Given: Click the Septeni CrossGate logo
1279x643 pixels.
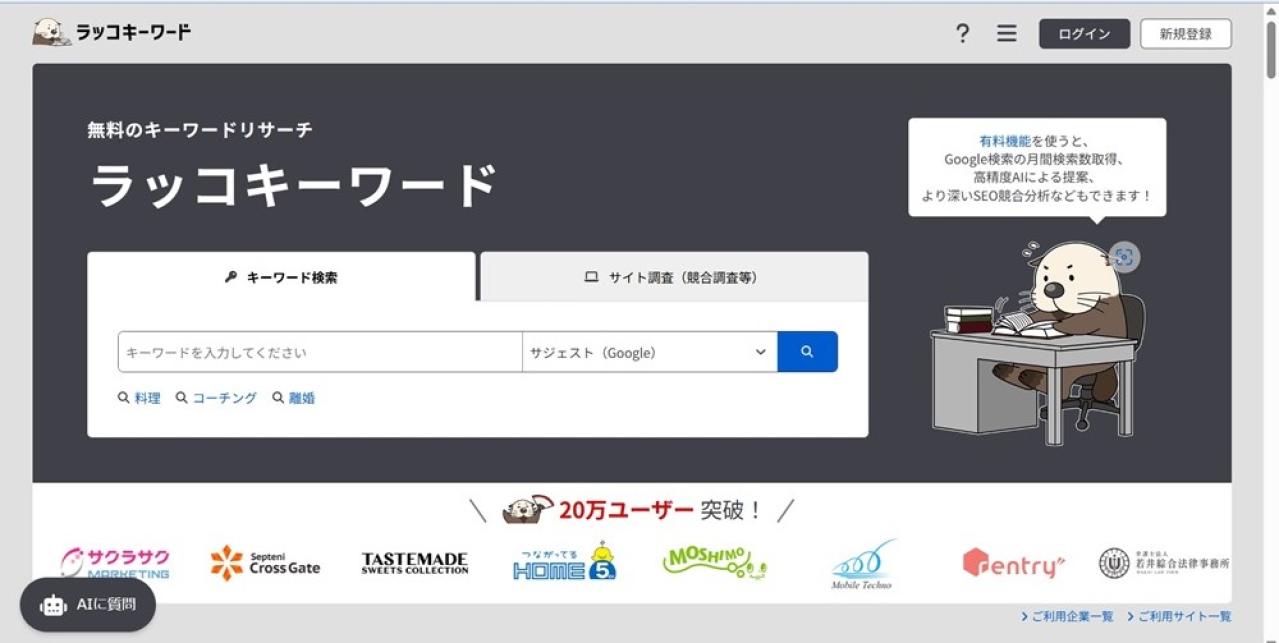Looking at the screenshot, I should [x=265, y=563].
